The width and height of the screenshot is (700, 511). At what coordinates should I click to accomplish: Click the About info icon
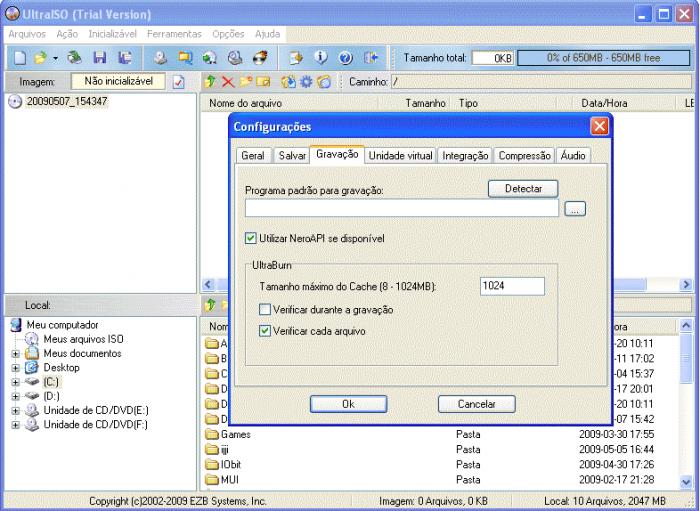point(321,58)
